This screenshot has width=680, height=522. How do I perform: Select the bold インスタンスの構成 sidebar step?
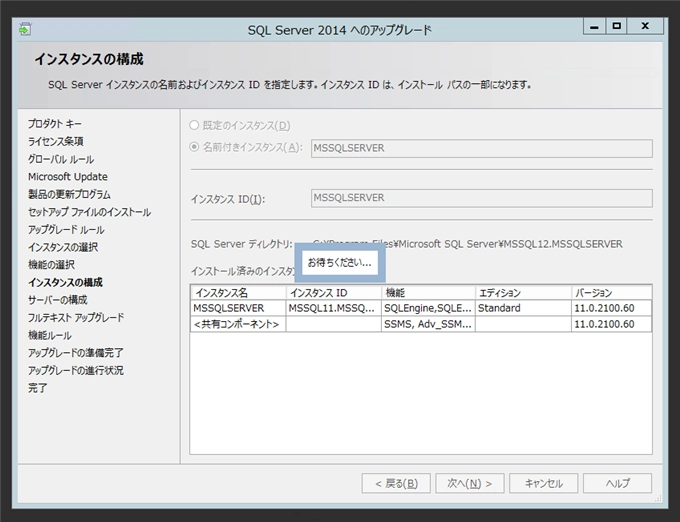(x=65, y=282)
